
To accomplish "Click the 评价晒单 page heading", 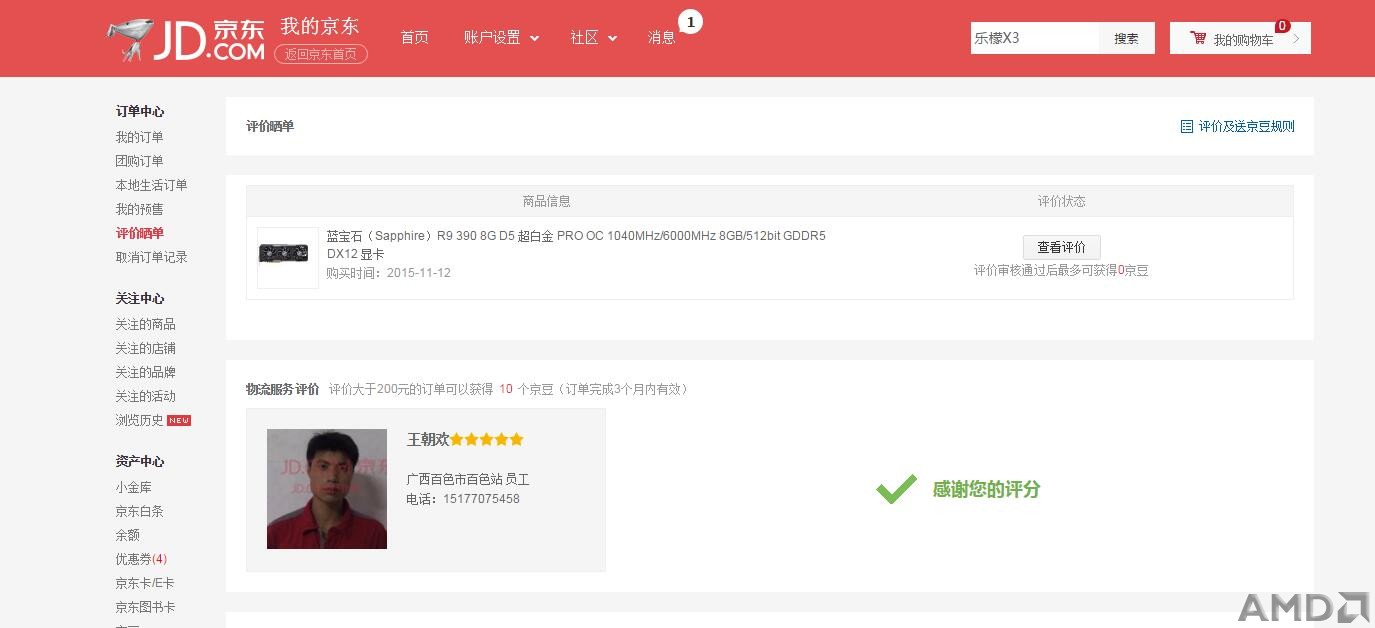I will (270, 126).
